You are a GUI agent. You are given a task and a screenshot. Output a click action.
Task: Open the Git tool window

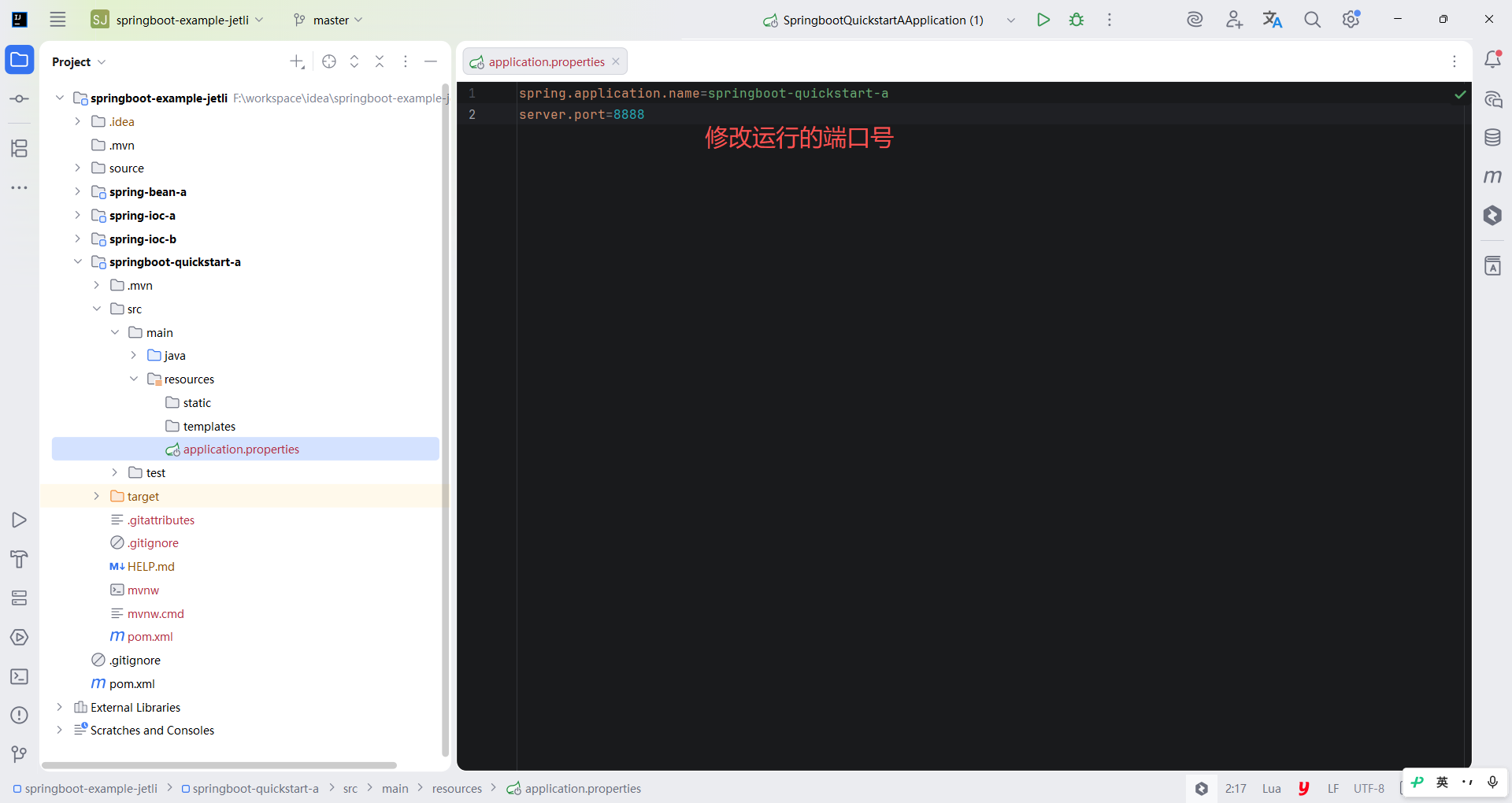[20, 754]
